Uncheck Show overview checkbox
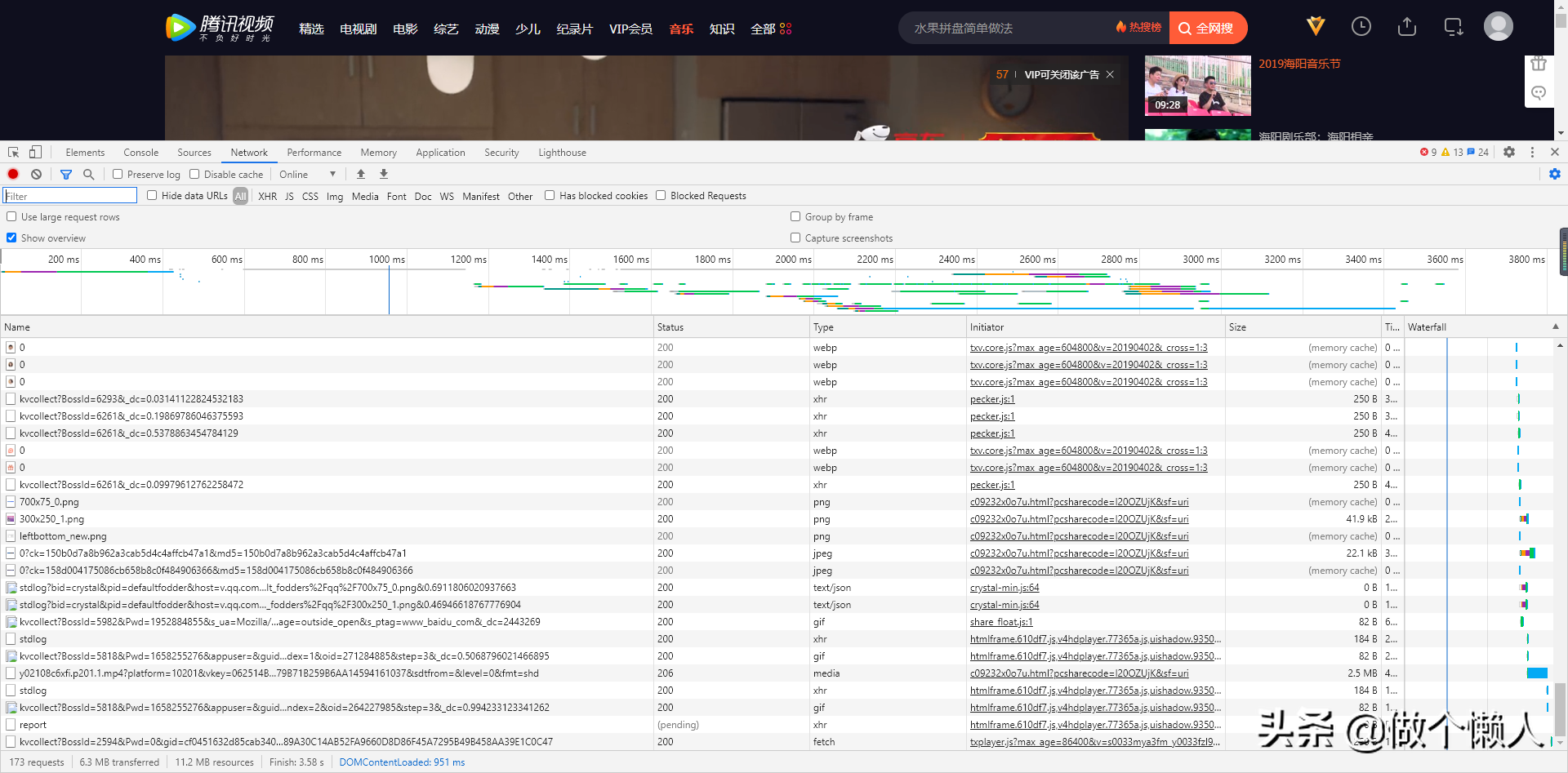Image resolution: width=1568 pixels, height=773 pixels. click(11, 238)
